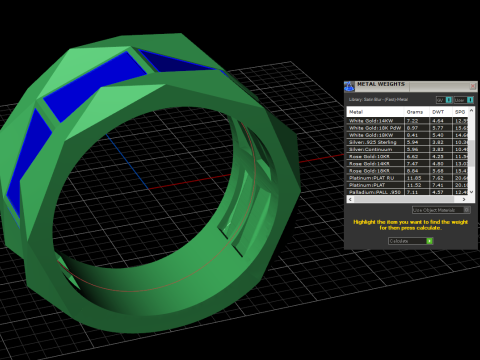Click the 11.52 grams value for Platinum:PLAT
This screenshot has width=480, height=360.
[414, 185]
